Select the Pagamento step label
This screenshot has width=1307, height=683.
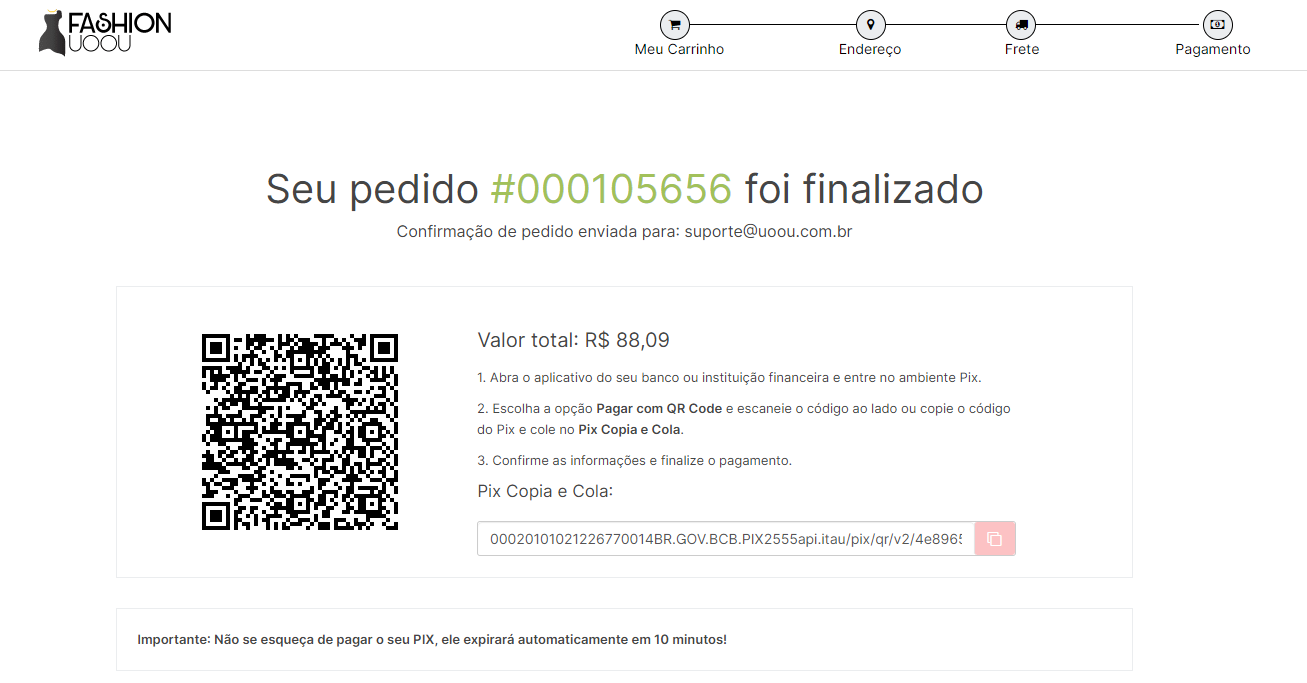pyautogui.click(x=1213, y=49)
